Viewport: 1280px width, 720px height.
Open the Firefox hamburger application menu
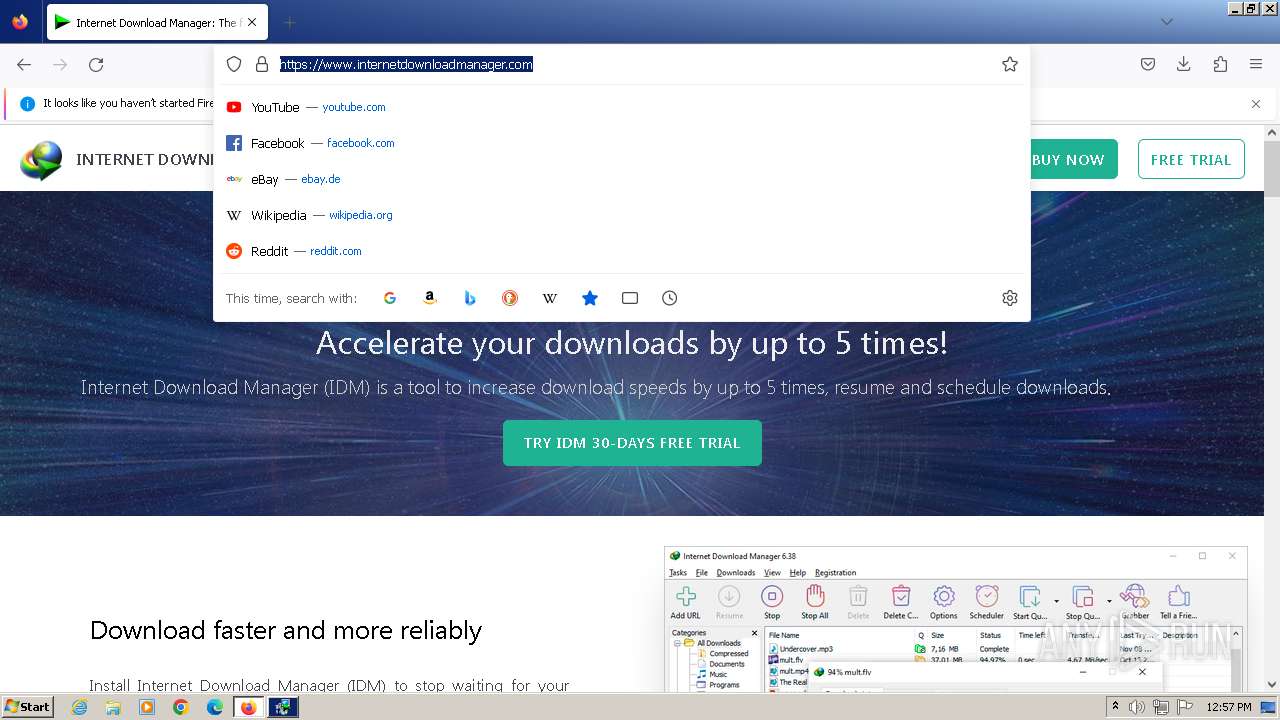1256,64
